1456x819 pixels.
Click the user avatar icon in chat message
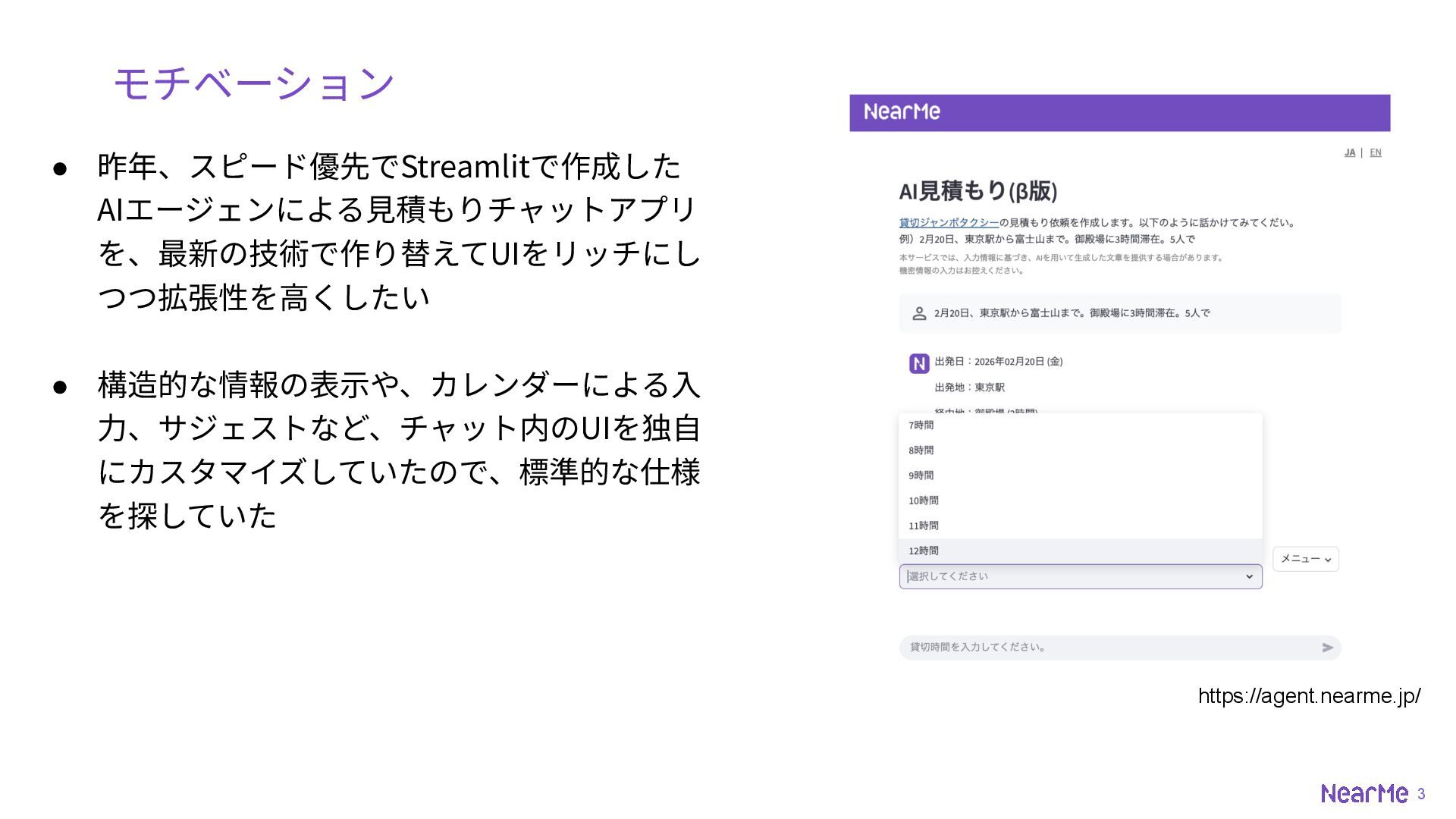919,313
